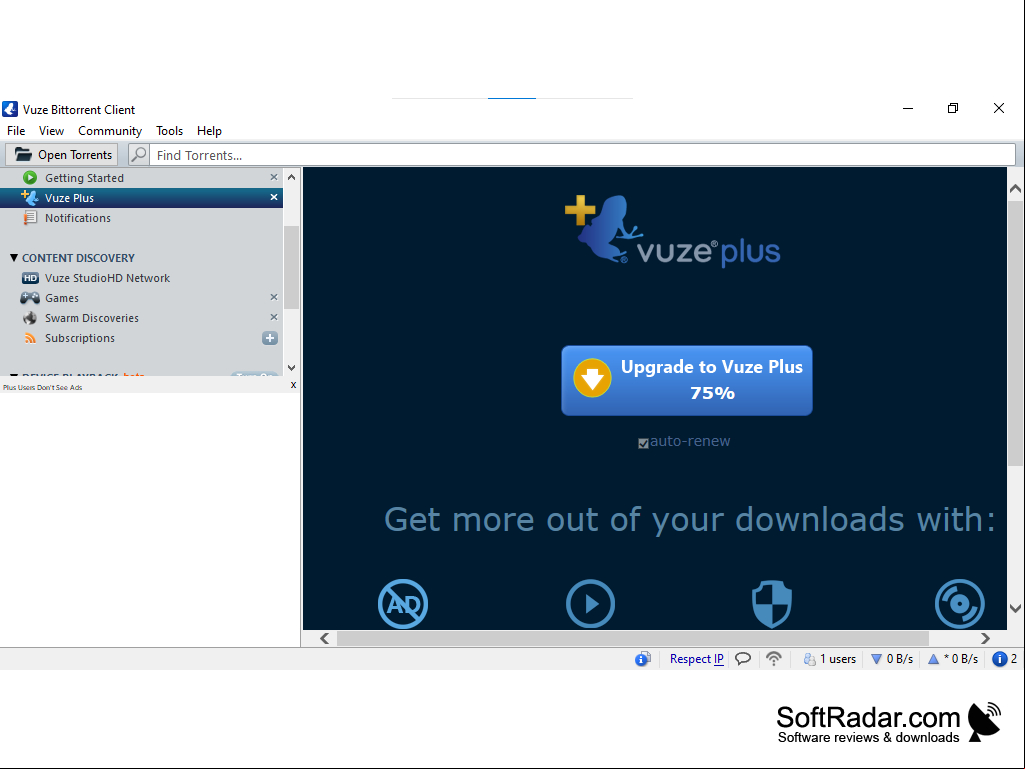Click Upgrade to Vuze Plus button

click(687, 381)
